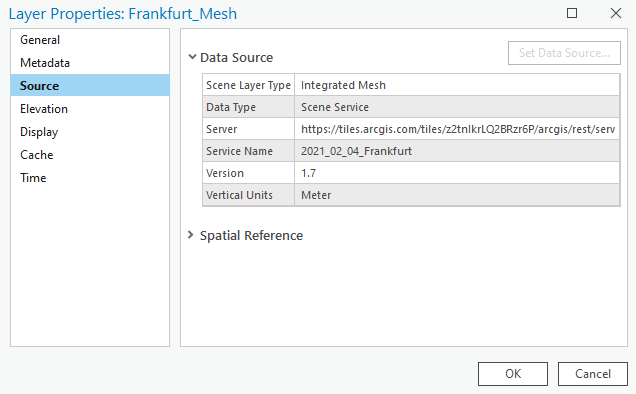The width and height of the screenshot is (636, 394).
Task: Dismiss dialog with Cancel button
Action: (593, 374)
